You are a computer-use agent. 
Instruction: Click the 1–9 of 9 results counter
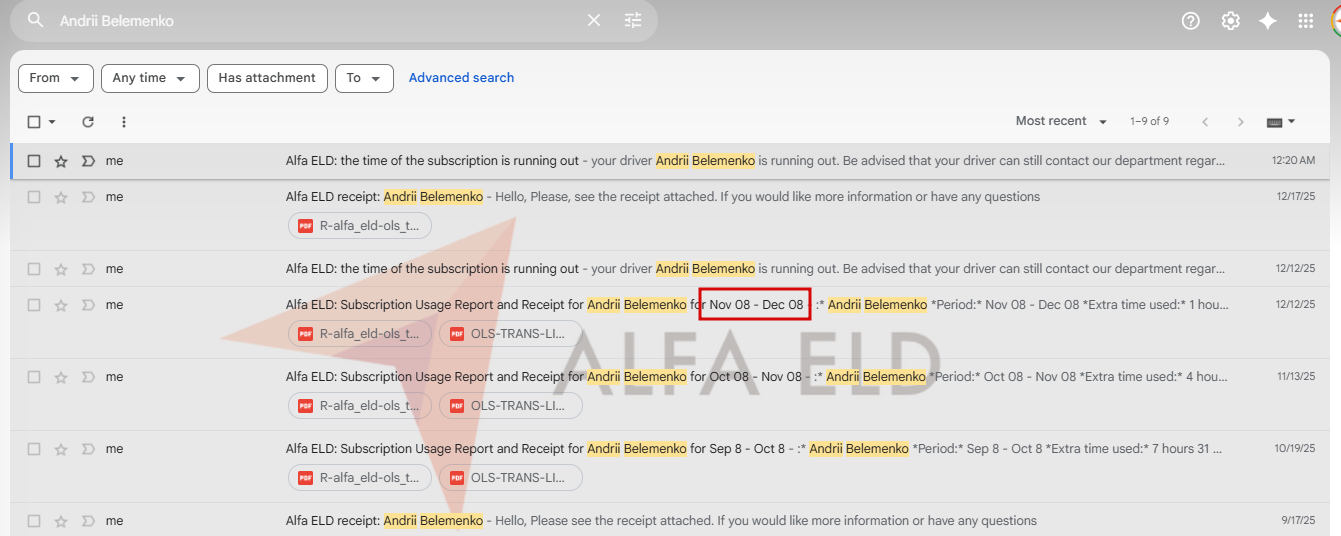point(1150,121)
